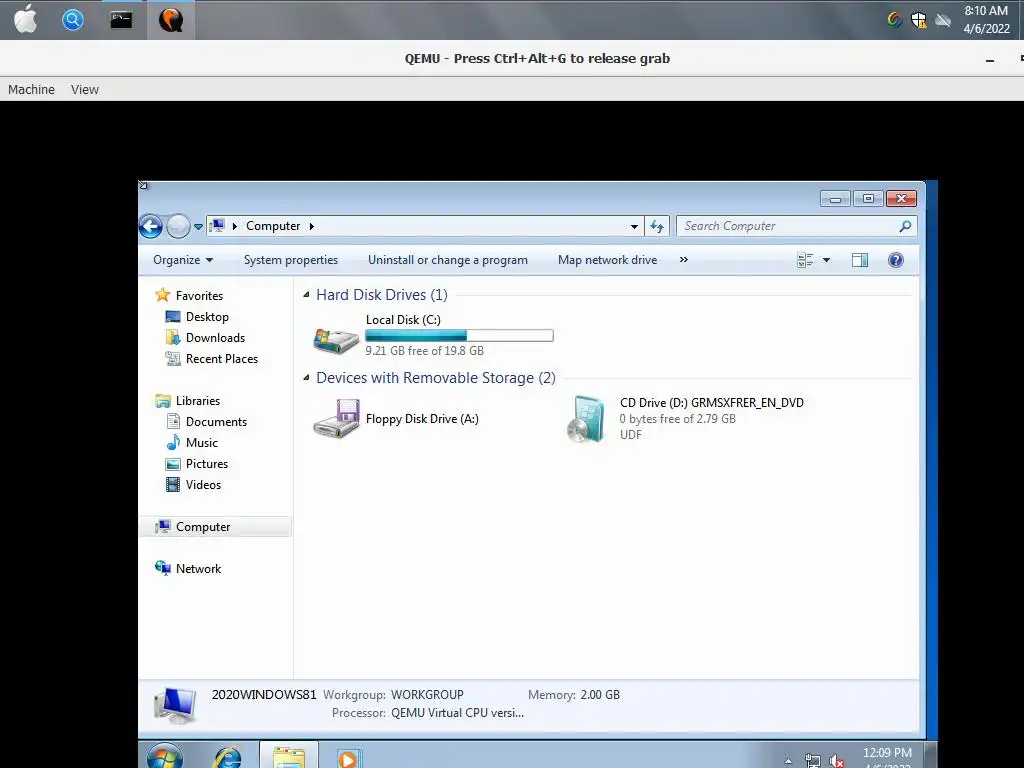Open the blue magnifier search icon in top bar
The image size is (1024, 768).
72,20
